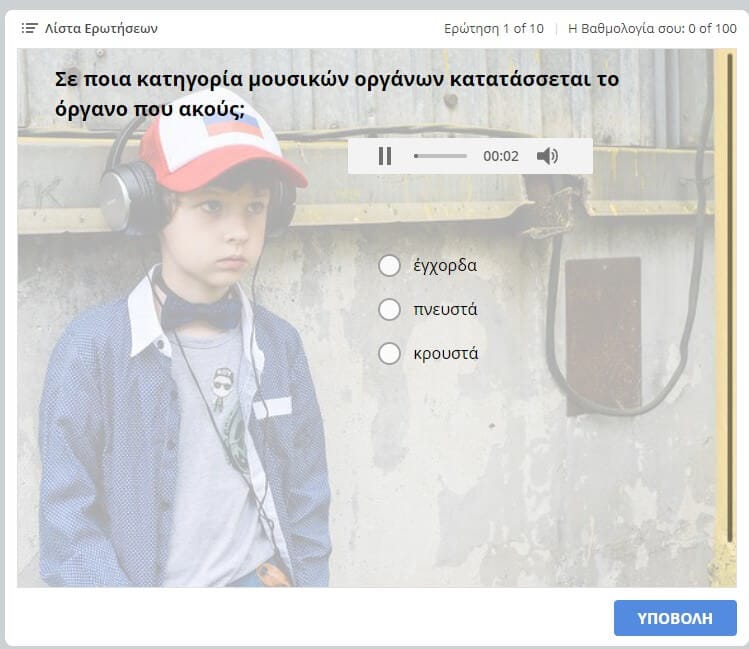Image resolution: width=749 pixels, height=649 pixels.
Task: Click the πνευστά answer label
Action: tap(445, 309)
